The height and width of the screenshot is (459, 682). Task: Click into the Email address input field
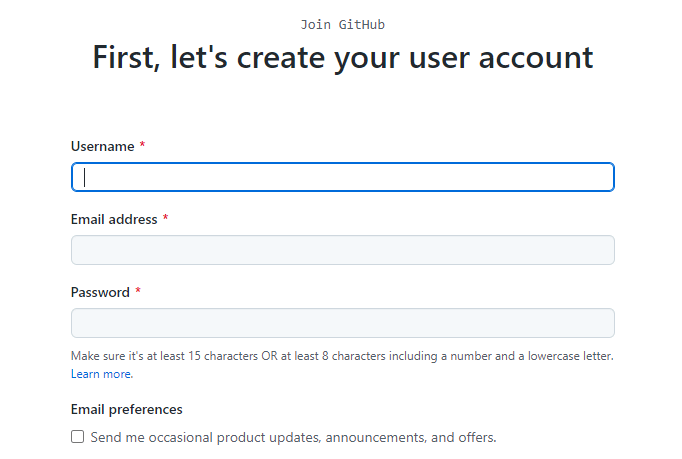click(343, 250)
